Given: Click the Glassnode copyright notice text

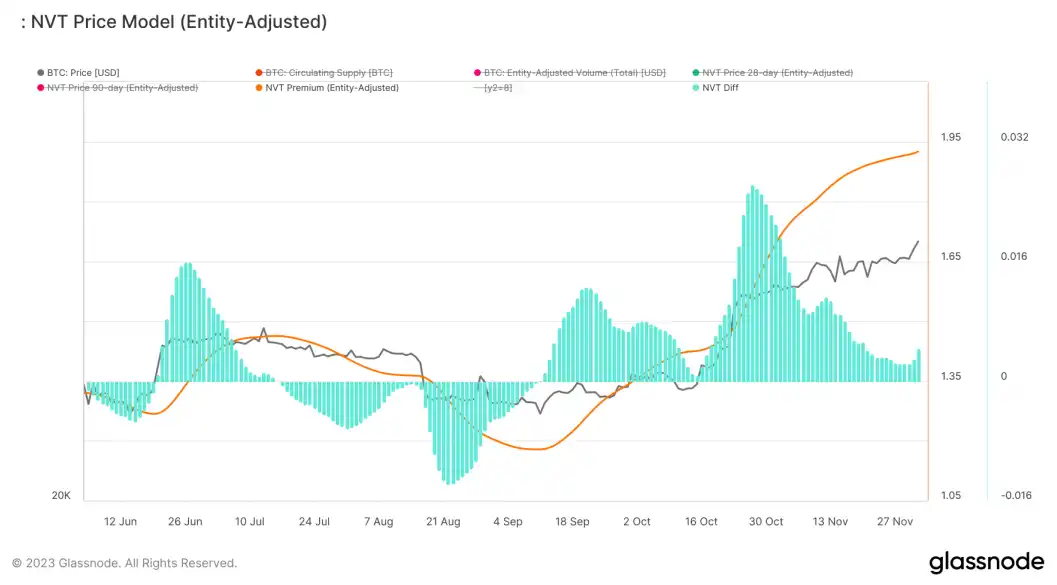Looking at the screenshot, I should click(124, 563).
